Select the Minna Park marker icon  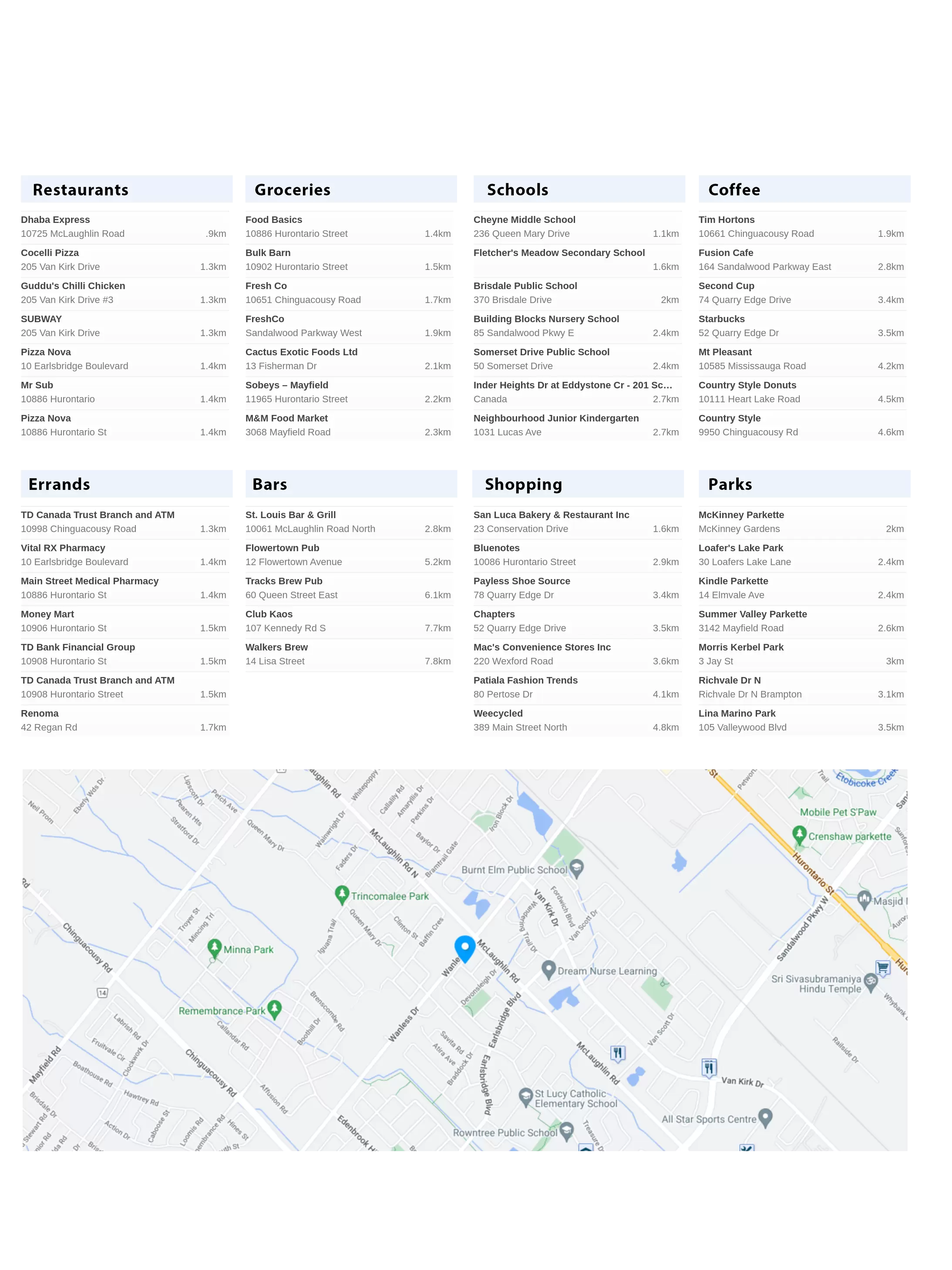coord(214,947)
